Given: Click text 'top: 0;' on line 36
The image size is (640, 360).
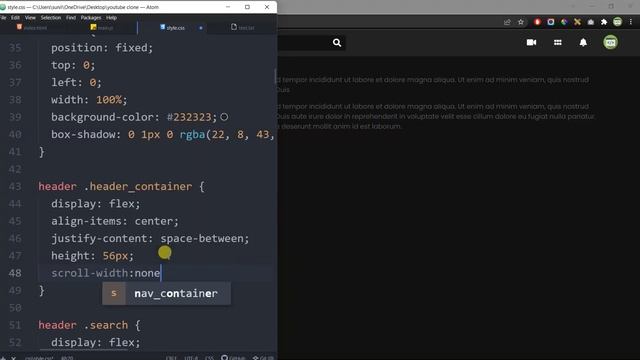Looking at the screenshot, I should point(73,65).
